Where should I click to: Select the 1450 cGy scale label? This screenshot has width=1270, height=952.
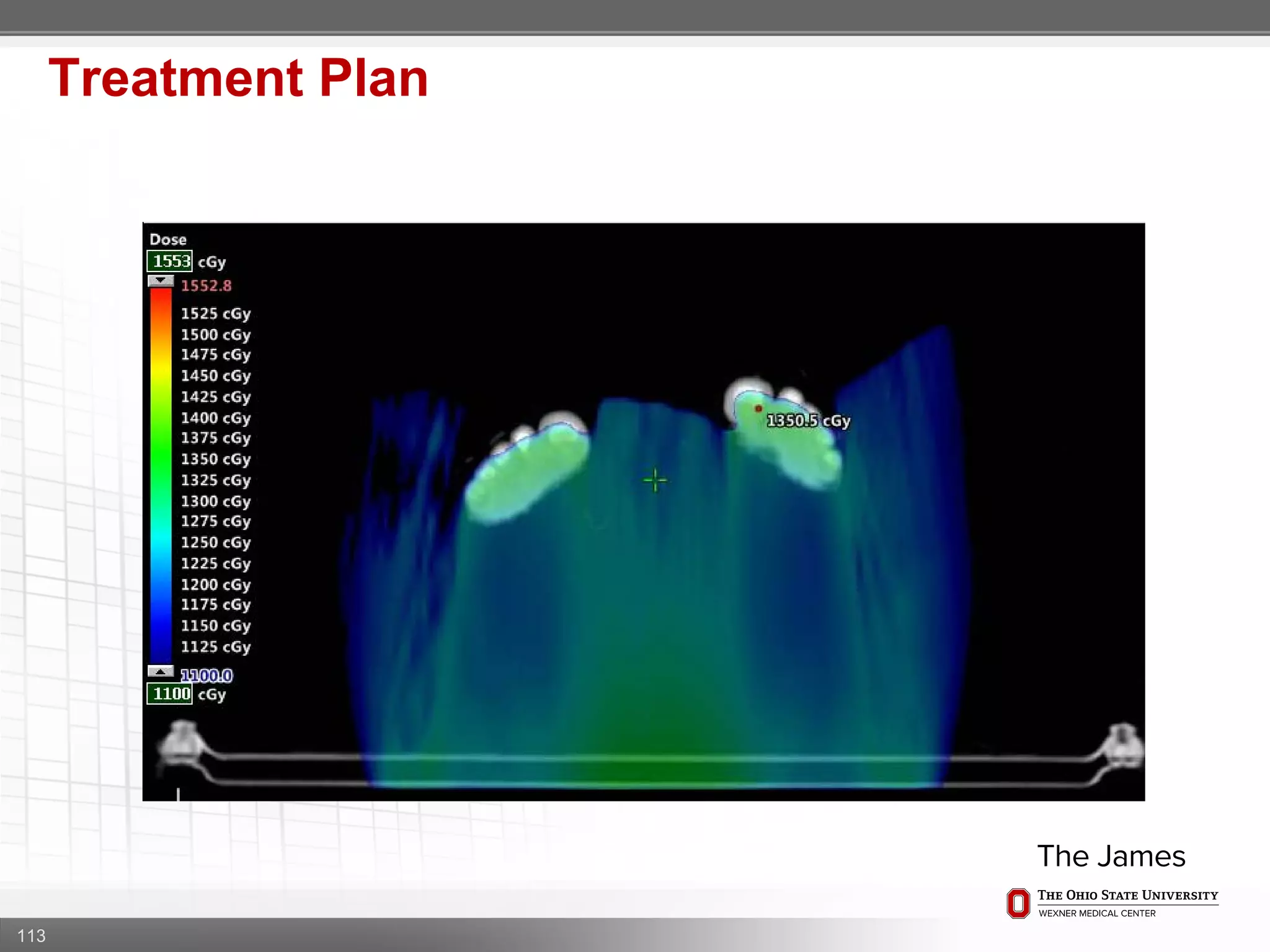(216, 376)
